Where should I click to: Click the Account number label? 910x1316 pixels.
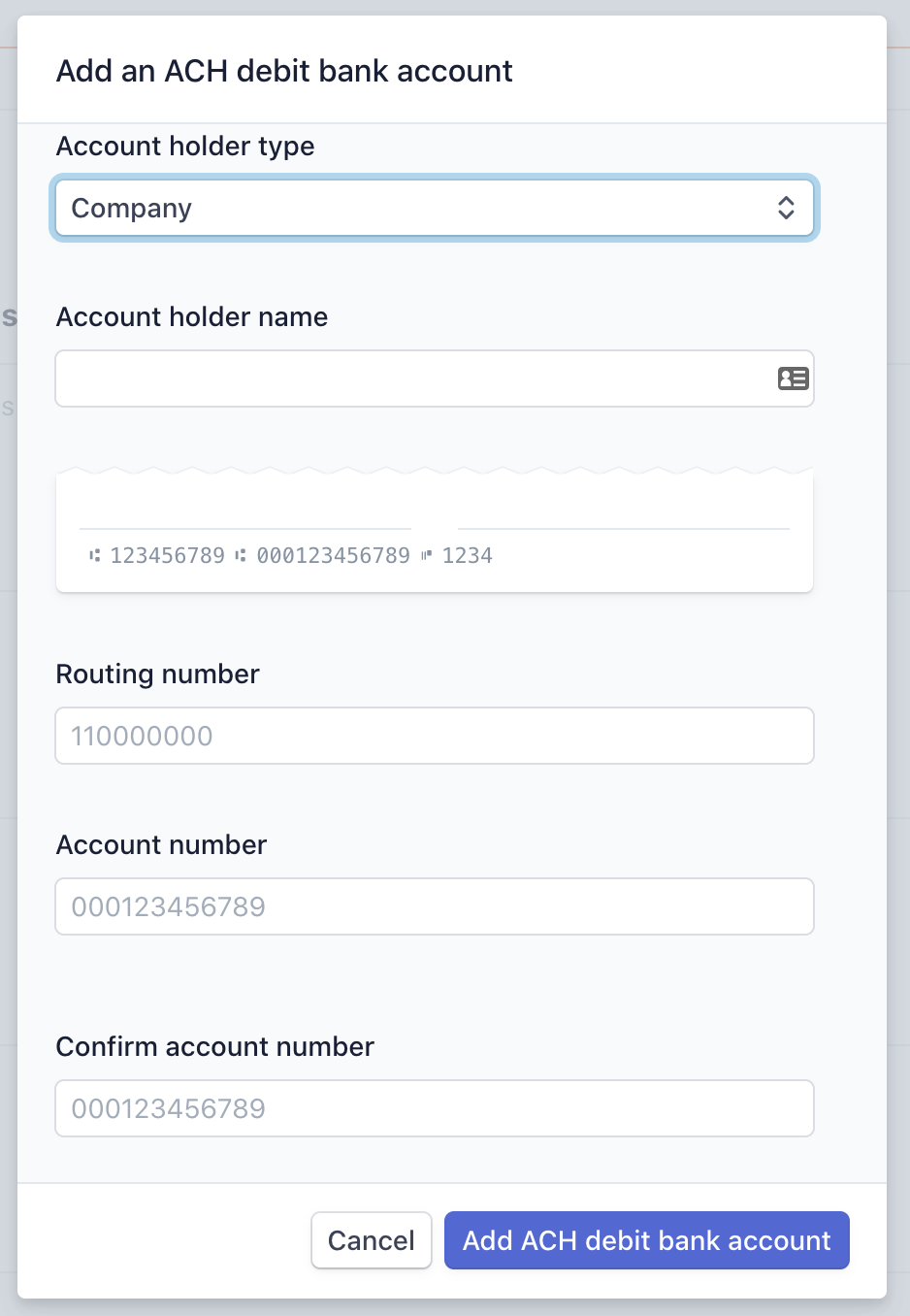161,844
